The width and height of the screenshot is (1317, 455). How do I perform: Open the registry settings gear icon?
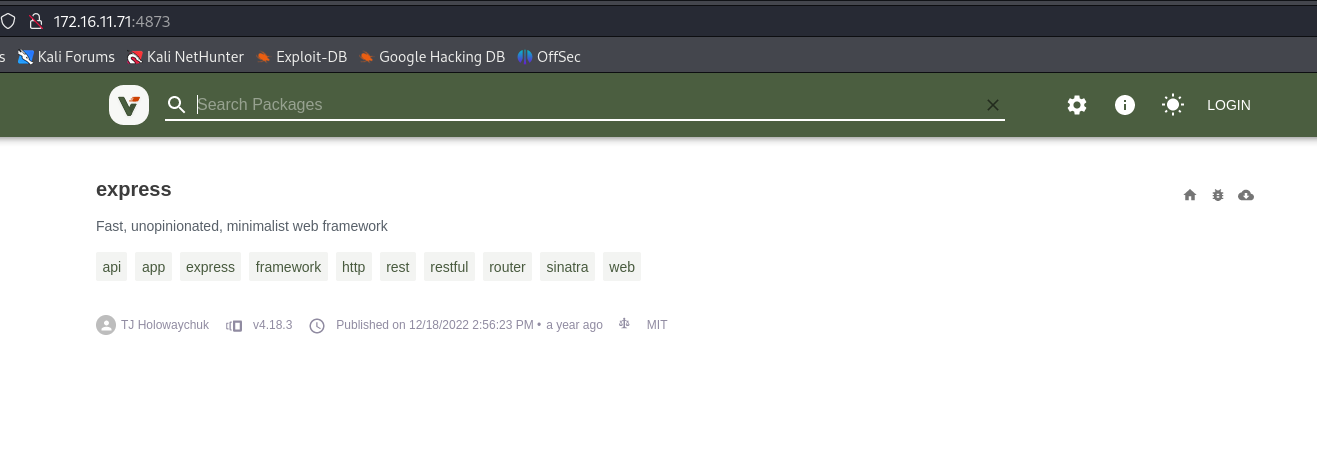pos(1077,105)
